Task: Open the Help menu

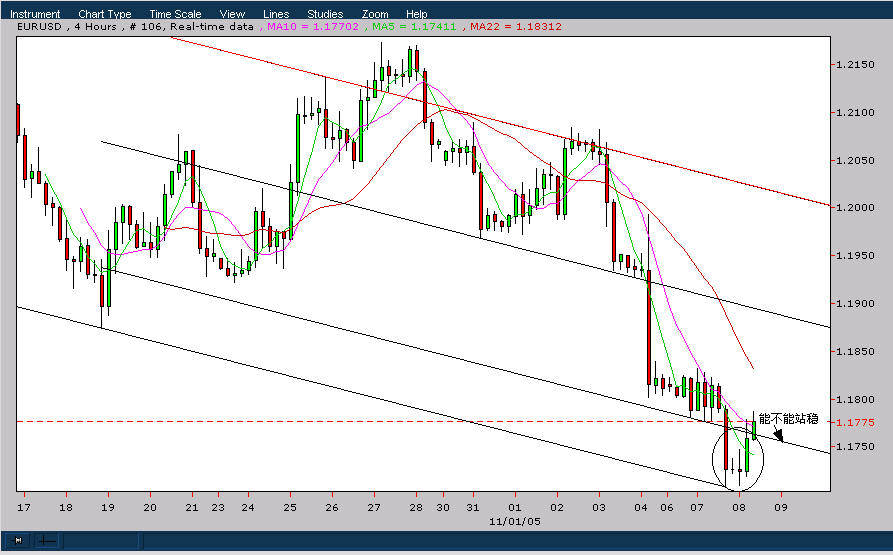Action: [417, 14]
